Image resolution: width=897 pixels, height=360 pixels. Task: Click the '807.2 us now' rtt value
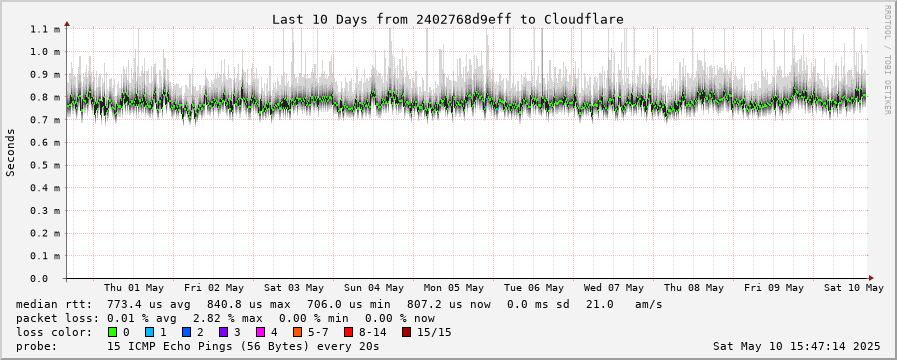(449, 304)
